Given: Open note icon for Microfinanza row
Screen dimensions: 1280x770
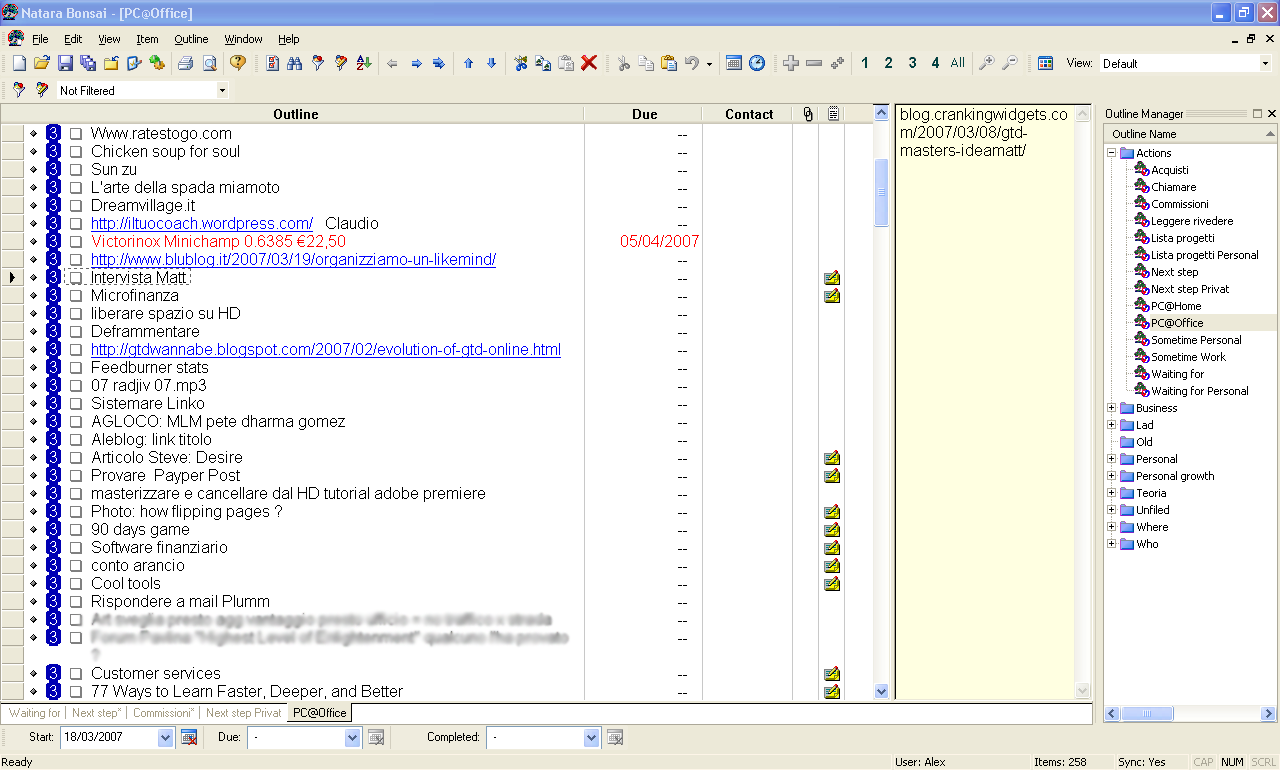Looking at the screenshot, I should click(832, 296).
